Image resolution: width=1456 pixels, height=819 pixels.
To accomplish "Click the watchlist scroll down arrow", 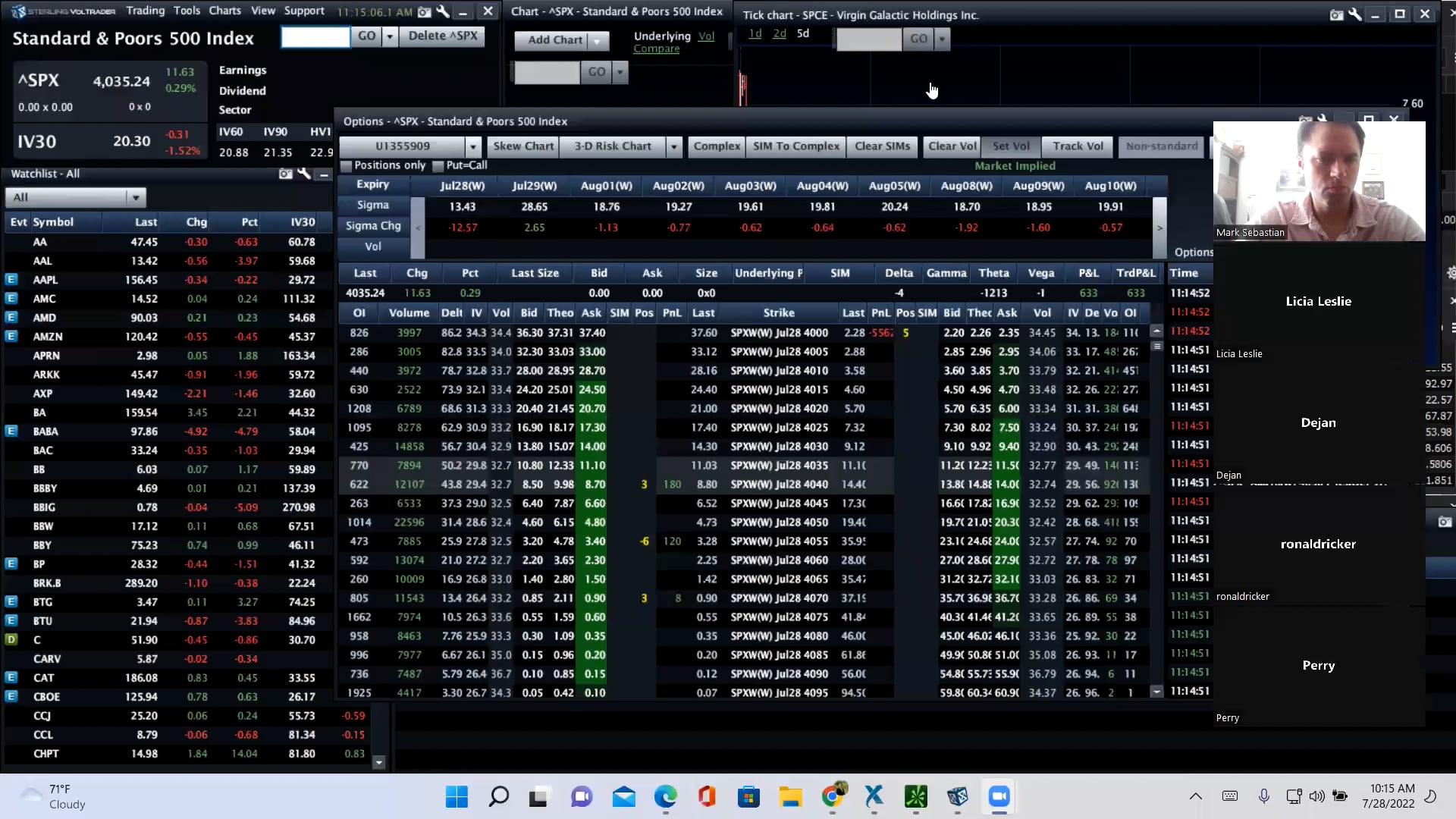I will (x=379, y=763).
